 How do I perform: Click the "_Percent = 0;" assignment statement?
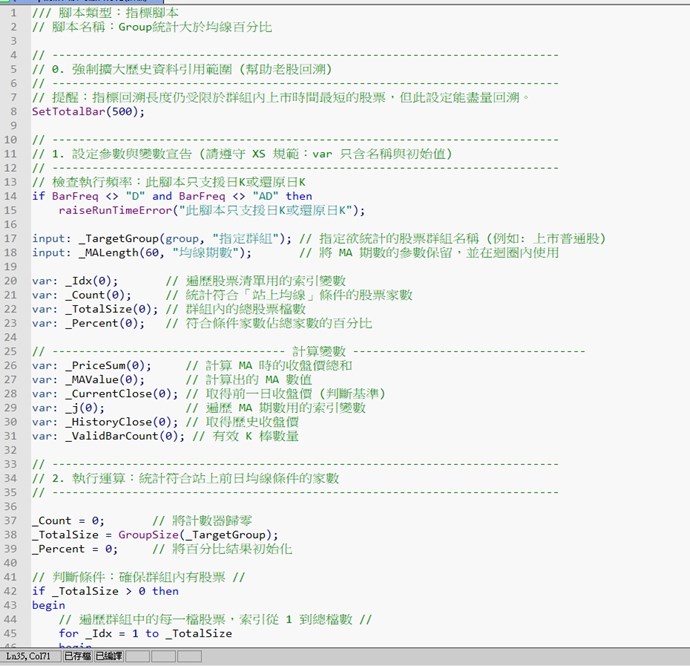tap(75, 549)
